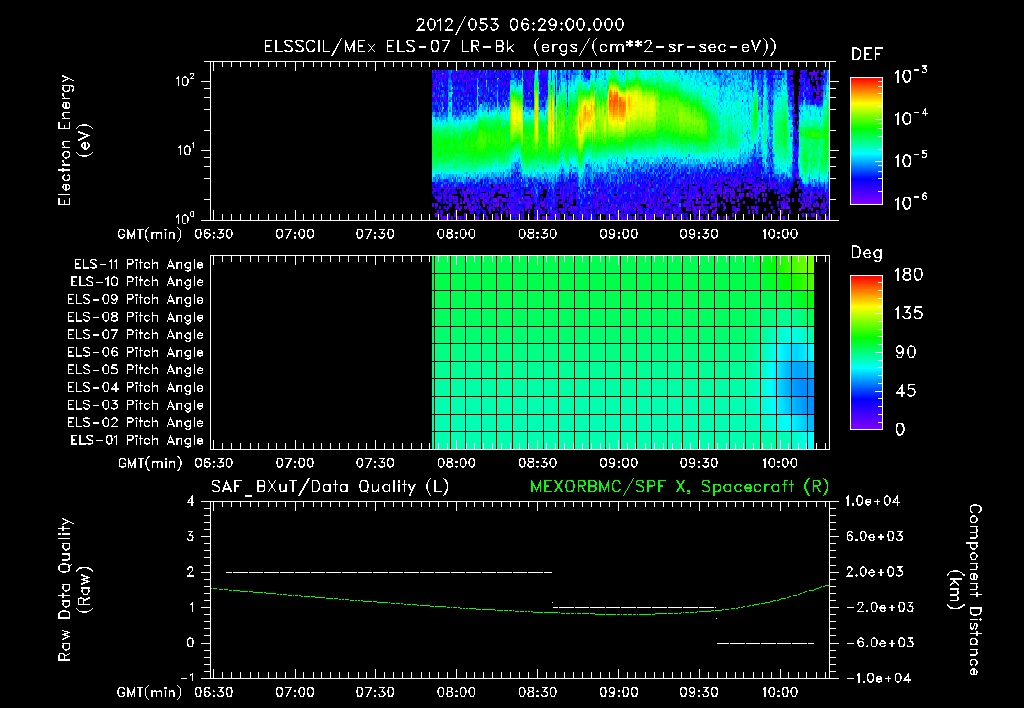
Task: Click the green MEXORBMC/SPF X, Spacecraft (R) title
Action: [679, 487]
